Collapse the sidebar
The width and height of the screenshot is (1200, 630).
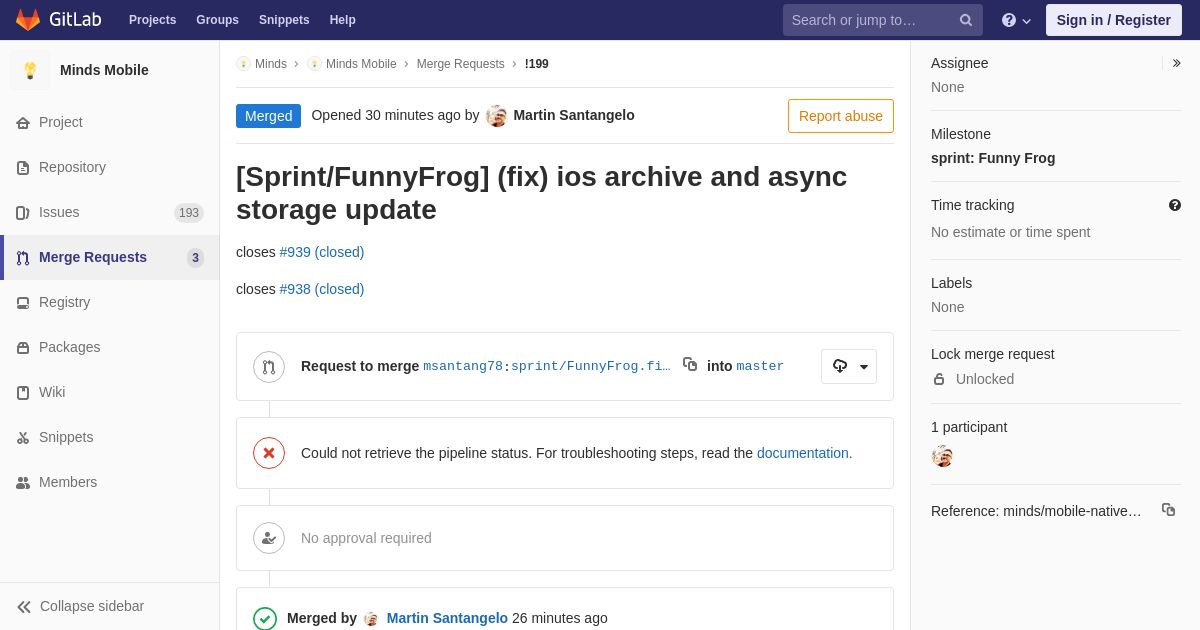pos(110,606)
